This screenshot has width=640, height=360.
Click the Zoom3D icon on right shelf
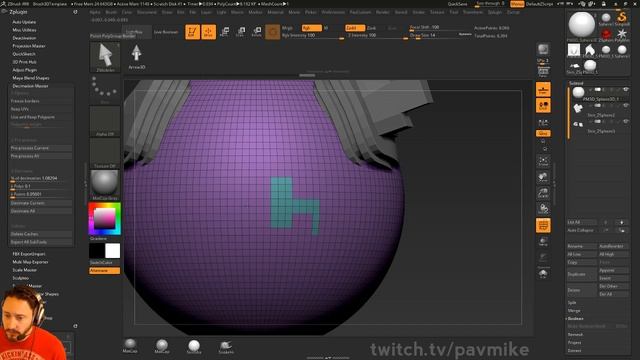(x=543, y=194)
